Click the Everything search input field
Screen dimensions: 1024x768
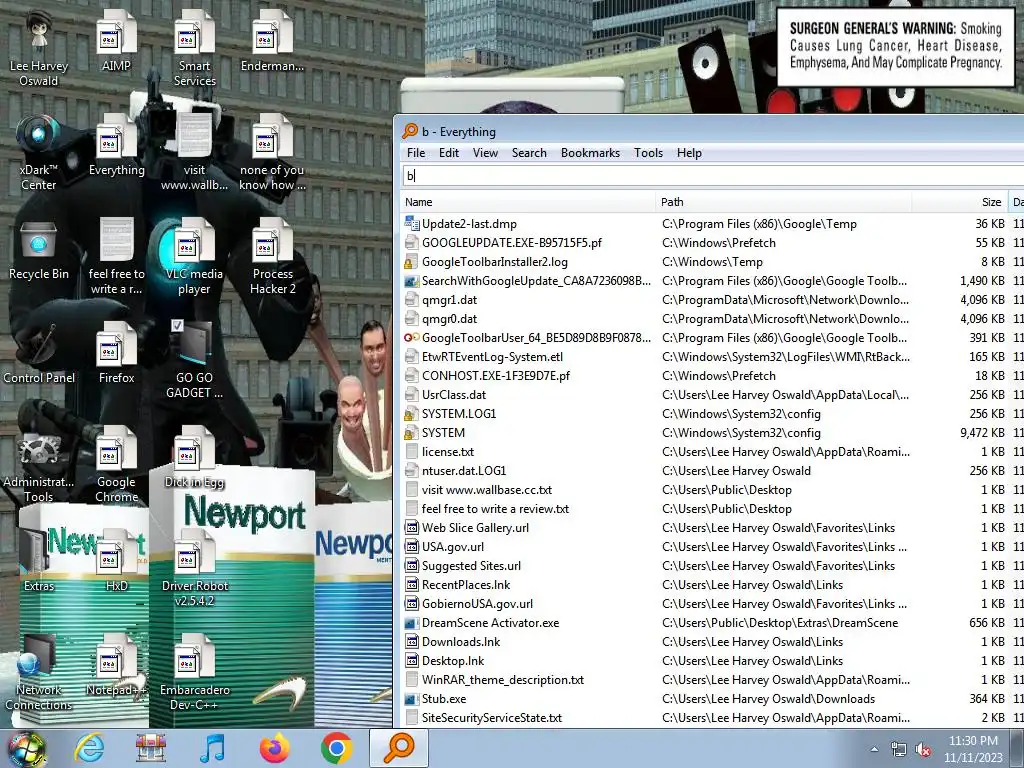[712, 176]
